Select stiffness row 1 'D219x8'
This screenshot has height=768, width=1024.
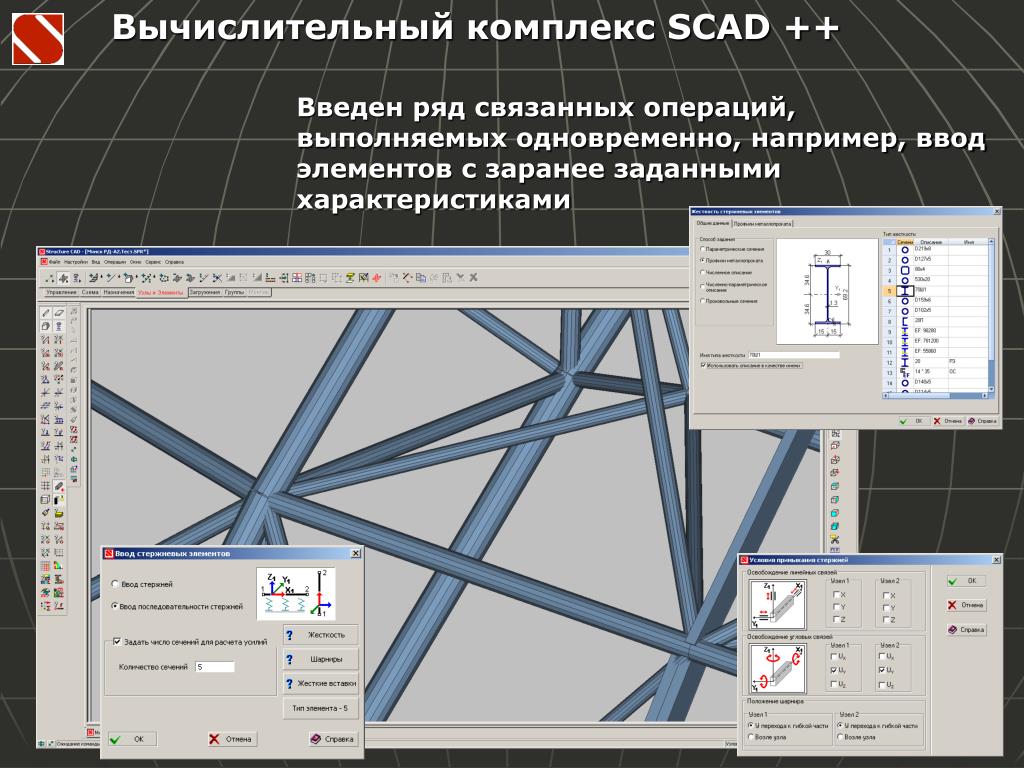point(935,250)
